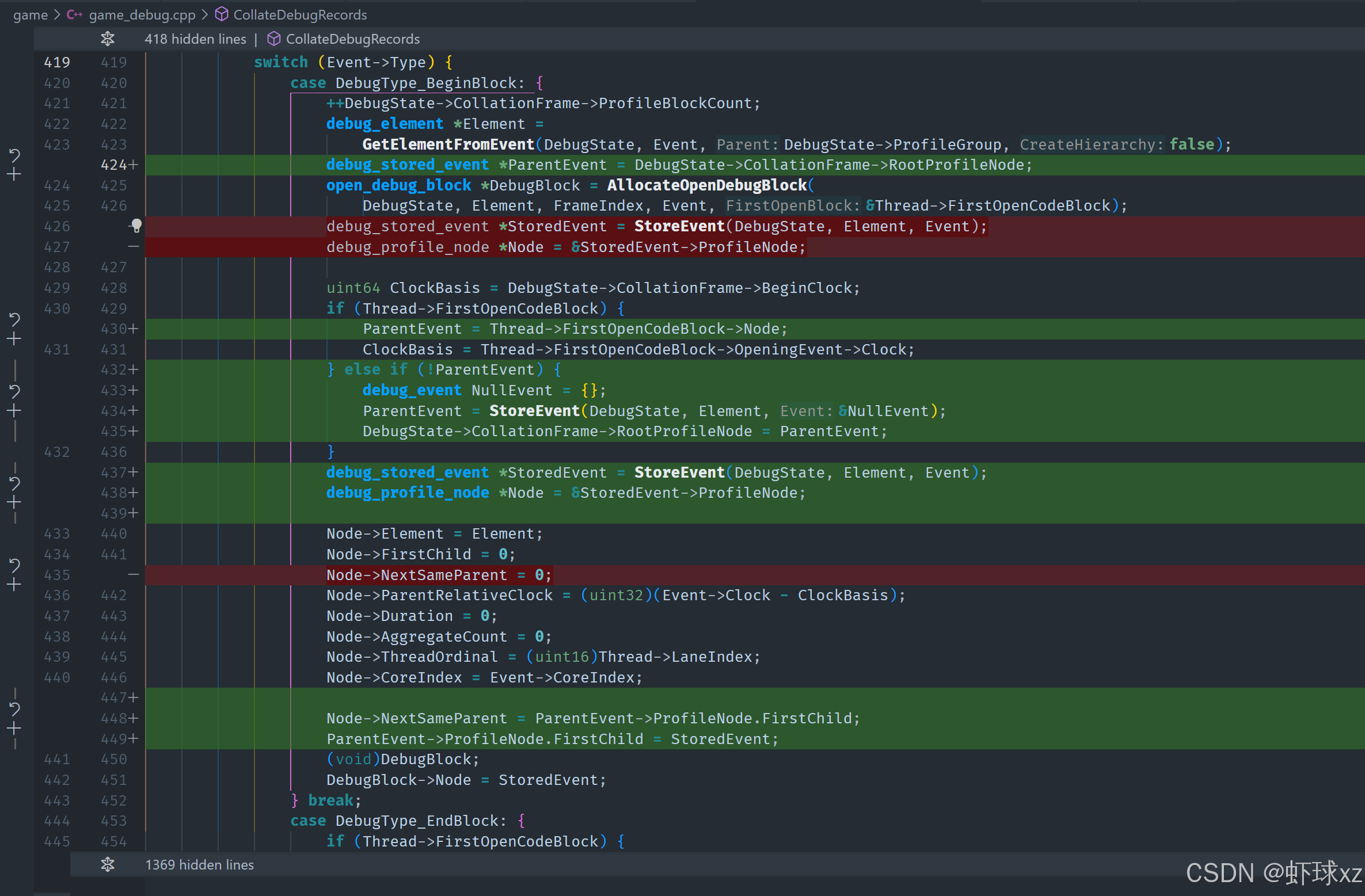Open the CollateDebugRecords symbol breadcrumb
The image size is (1365, 896).
(x=299, y=14)
